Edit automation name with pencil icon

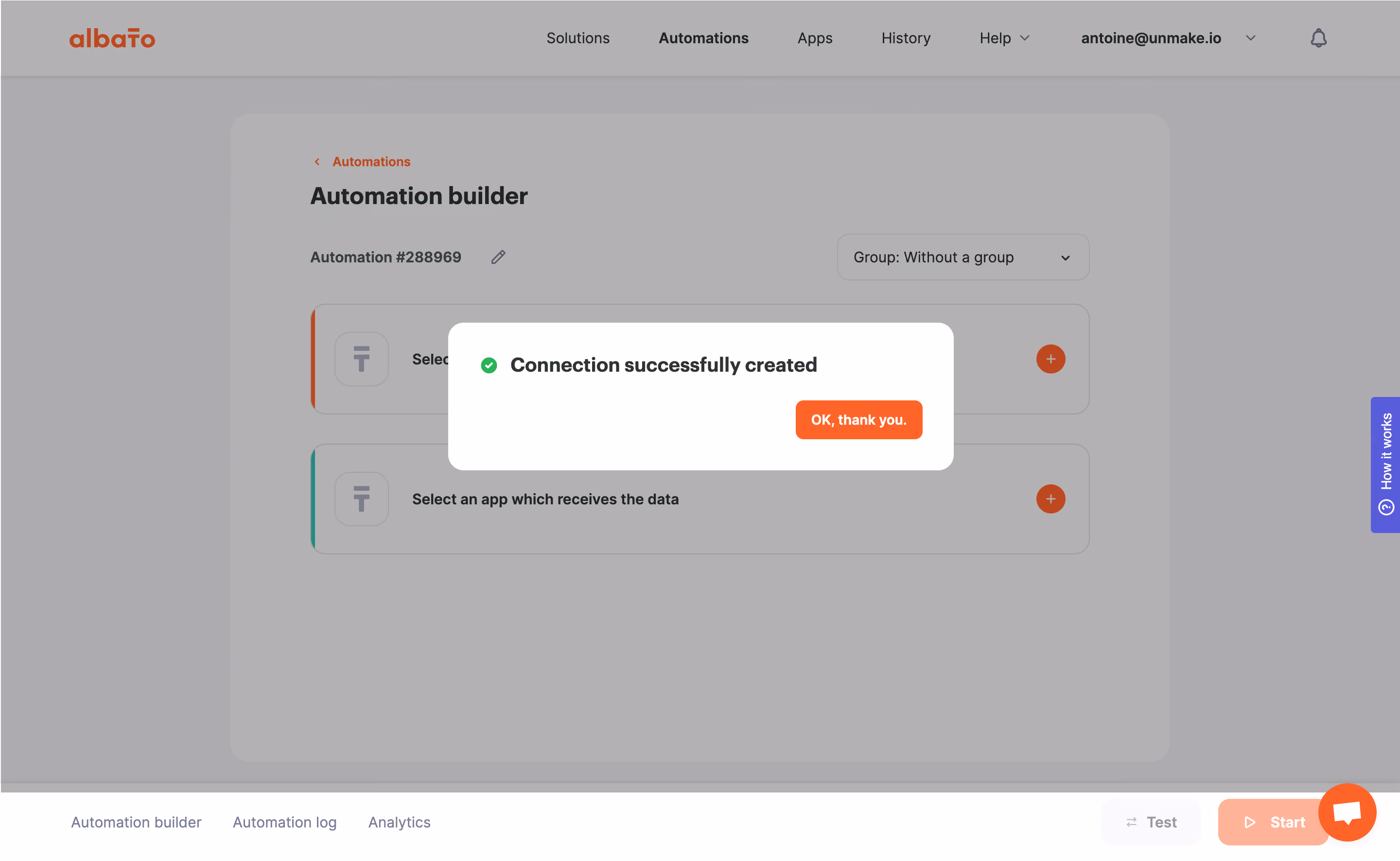point(498,258)
